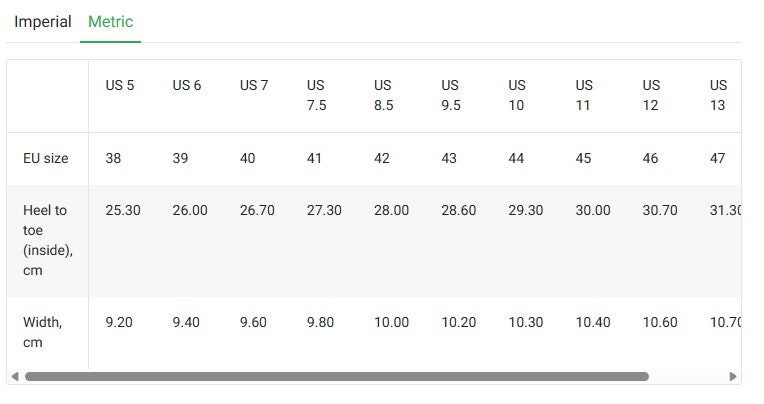Click the scrollbar track right of thumb
764x404 pixels.
click(688, 376)
